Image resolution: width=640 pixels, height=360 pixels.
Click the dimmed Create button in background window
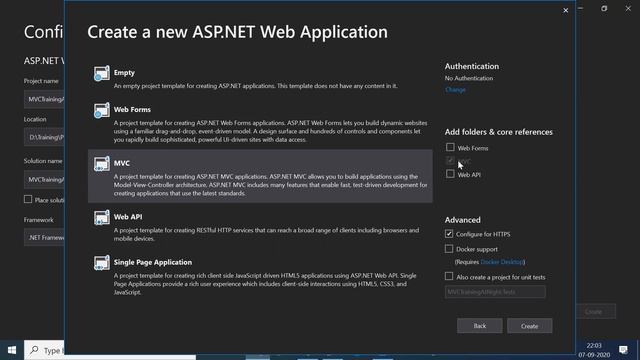tap(595, 311)
